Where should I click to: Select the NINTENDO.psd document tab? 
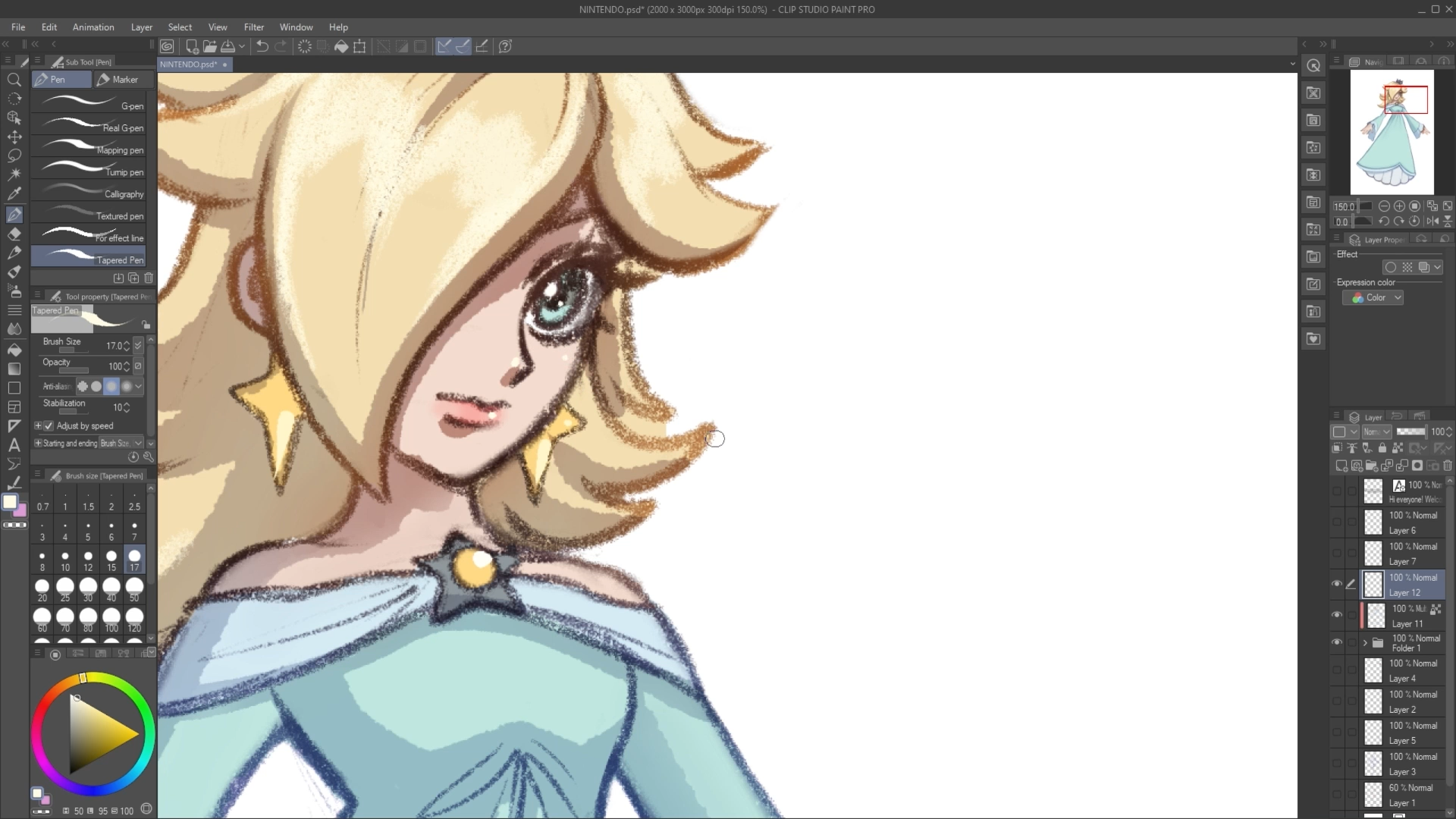coord(194,64)
